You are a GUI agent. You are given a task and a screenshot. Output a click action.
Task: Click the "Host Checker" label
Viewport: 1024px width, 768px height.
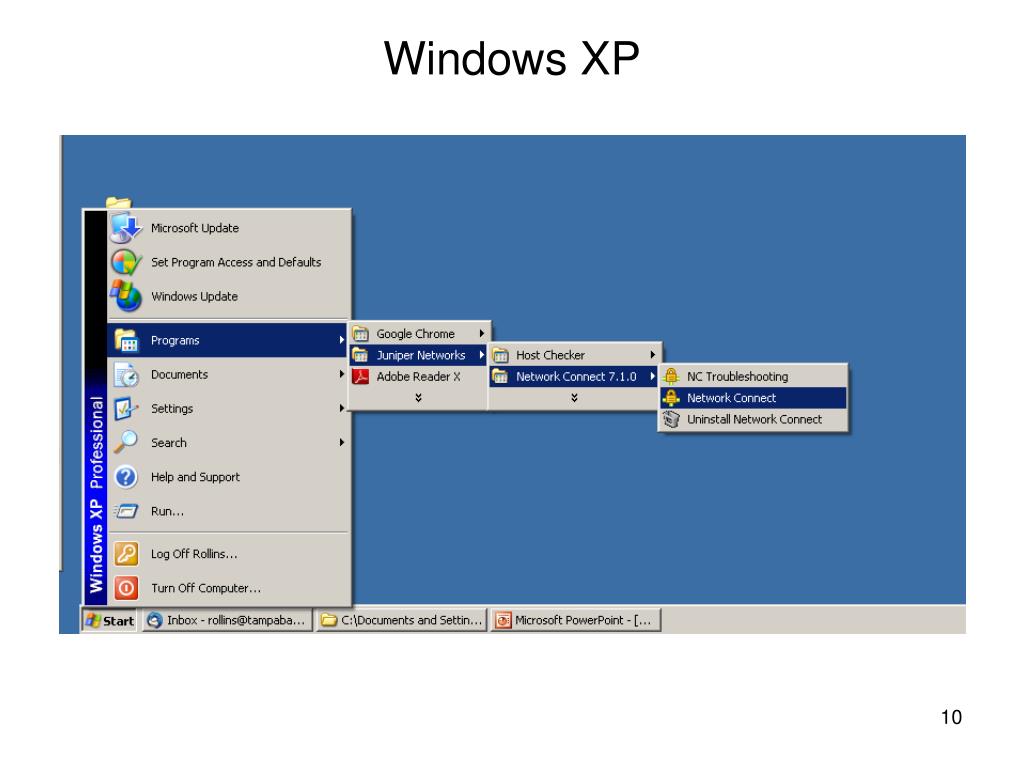coord(551,355)
